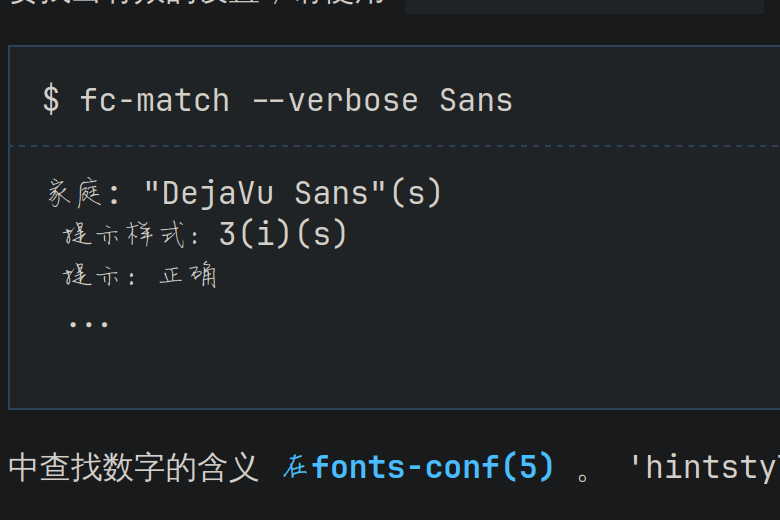Select the word Sans in the command
This screenshot has height=520, width=780.
pyautogui.click(x=476, y=101)
